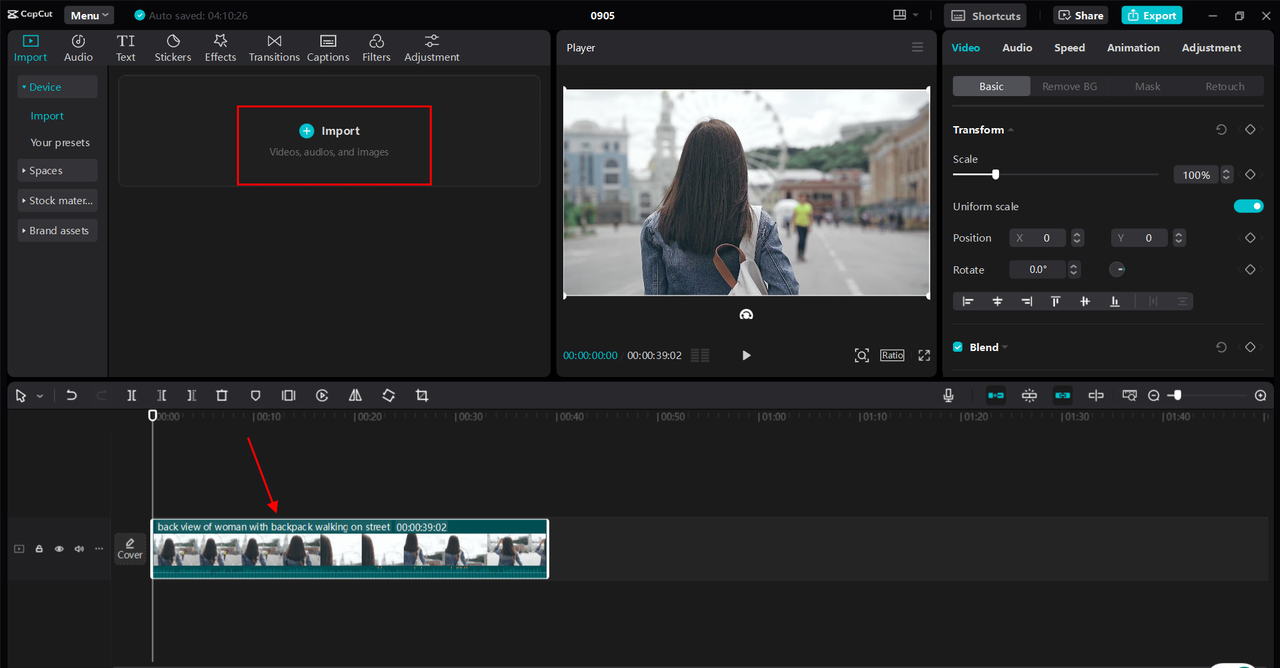The width and height of the screenshot is (1280, 668).
Task: Click the reverse playback icon
Action: (x=322, y=396)
